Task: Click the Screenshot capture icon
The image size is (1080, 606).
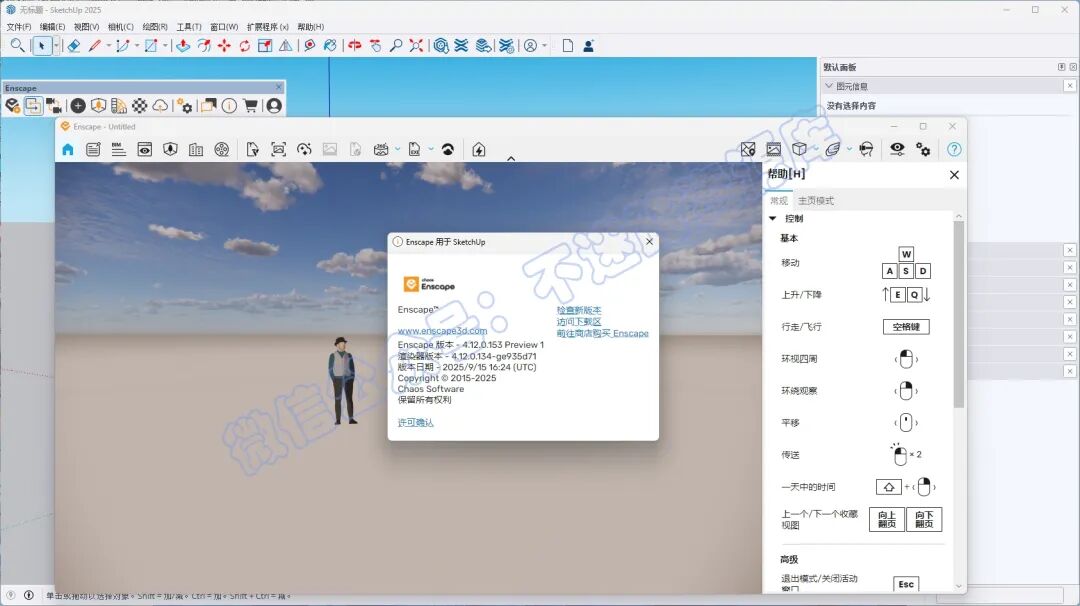Action: tap(278, 149)
